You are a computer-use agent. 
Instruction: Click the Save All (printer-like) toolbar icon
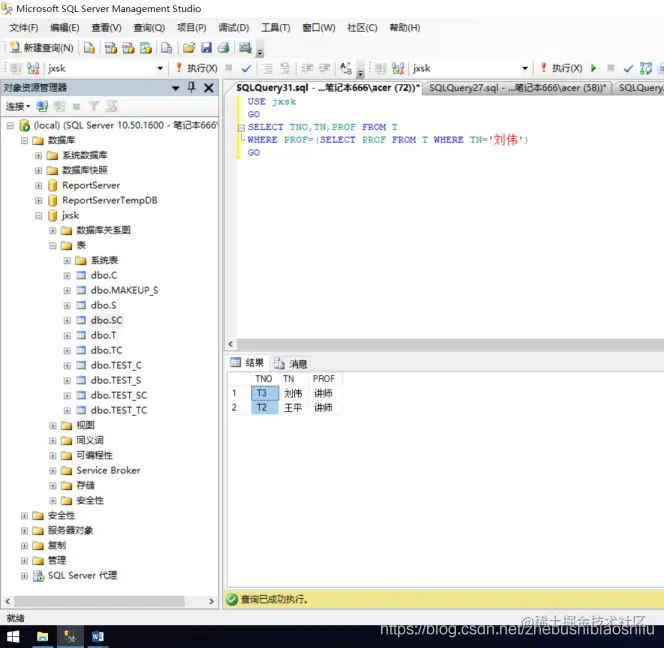click(x=223, y=48)
